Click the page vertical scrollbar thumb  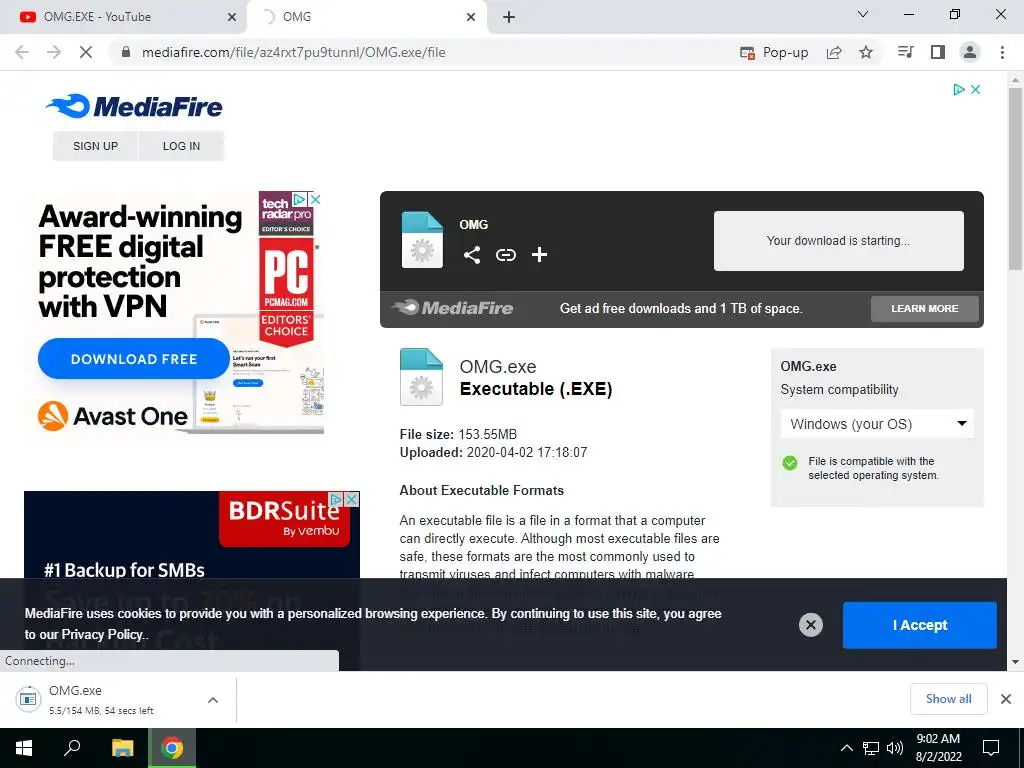[x=1015, y=178]
